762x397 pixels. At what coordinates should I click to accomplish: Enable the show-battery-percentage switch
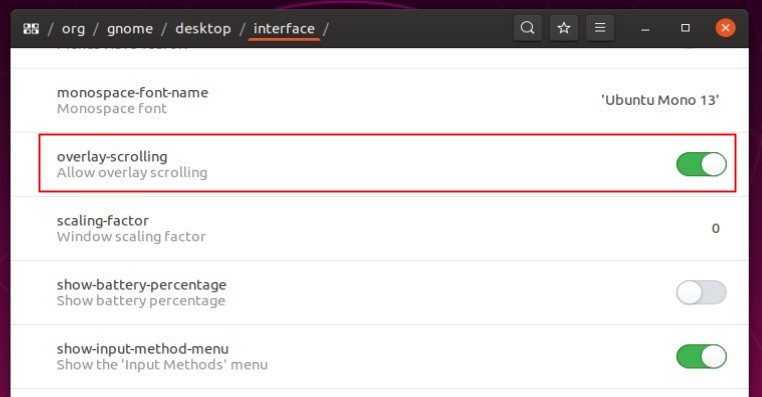click(701, 293)
